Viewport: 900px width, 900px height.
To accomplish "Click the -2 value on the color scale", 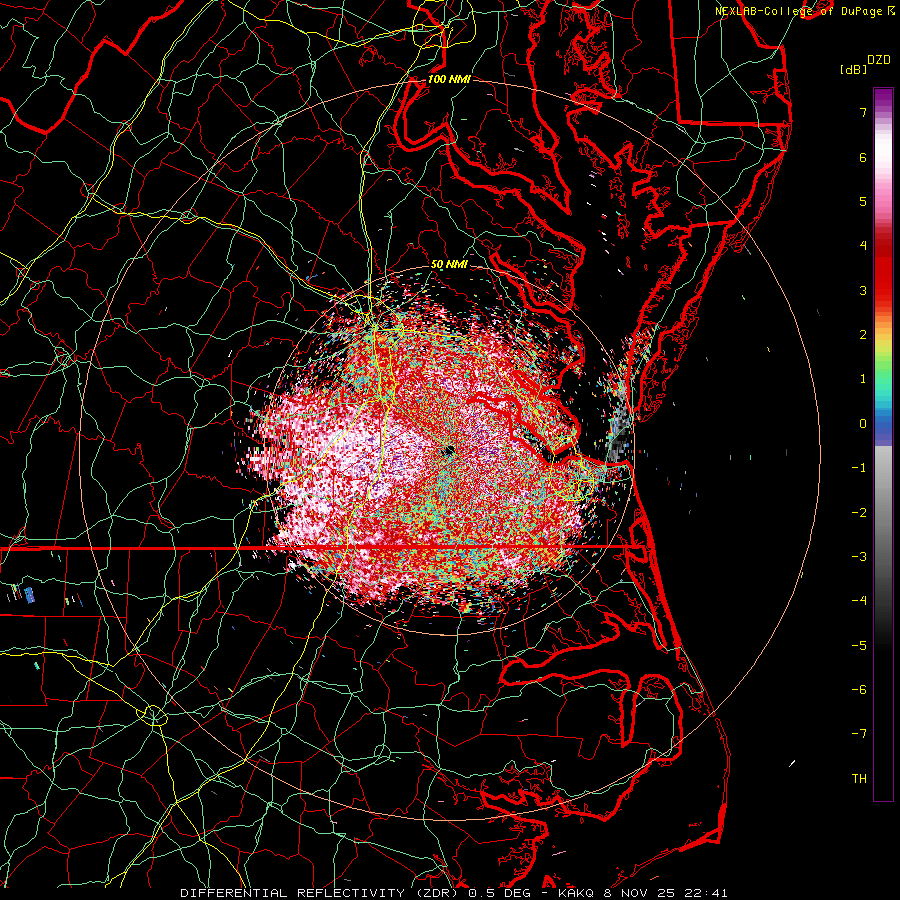I will pyautogui.click(x=859, y=513).
